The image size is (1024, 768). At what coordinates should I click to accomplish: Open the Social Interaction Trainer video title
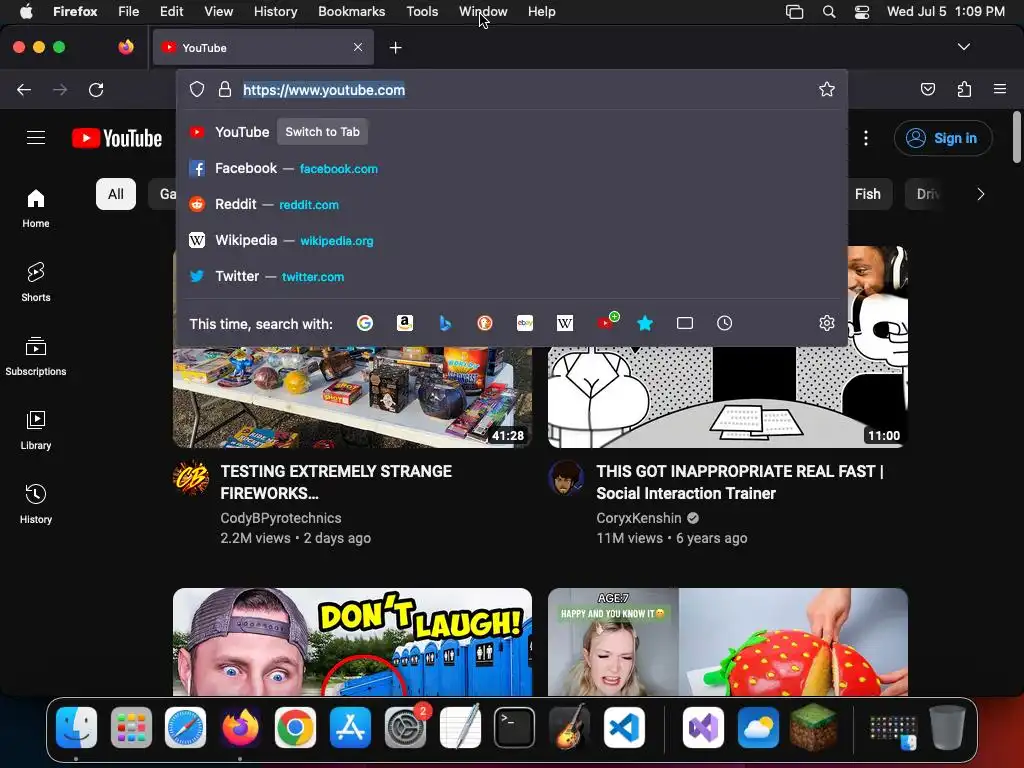739,482
